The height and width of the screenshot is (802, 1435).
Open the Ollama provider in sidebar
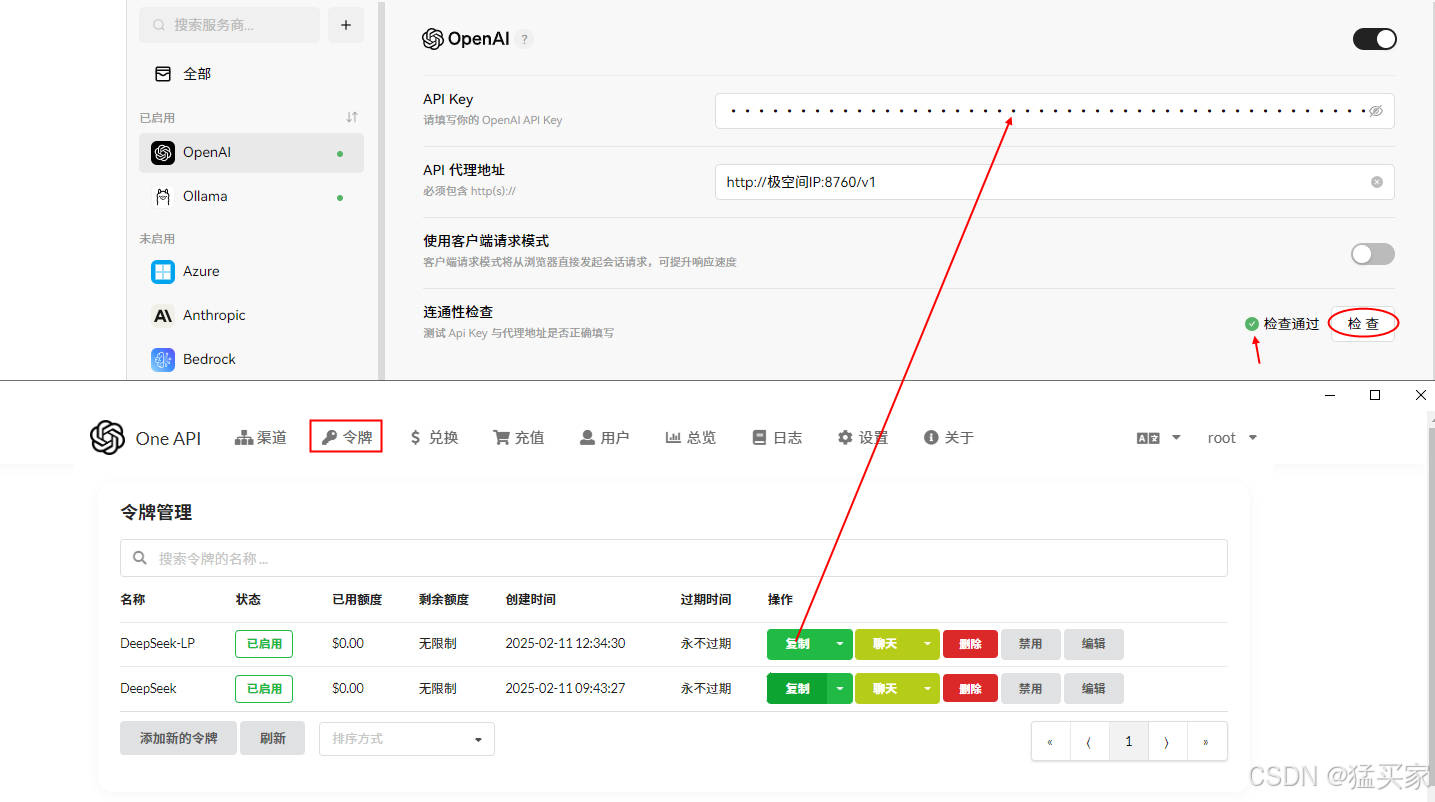251,197
